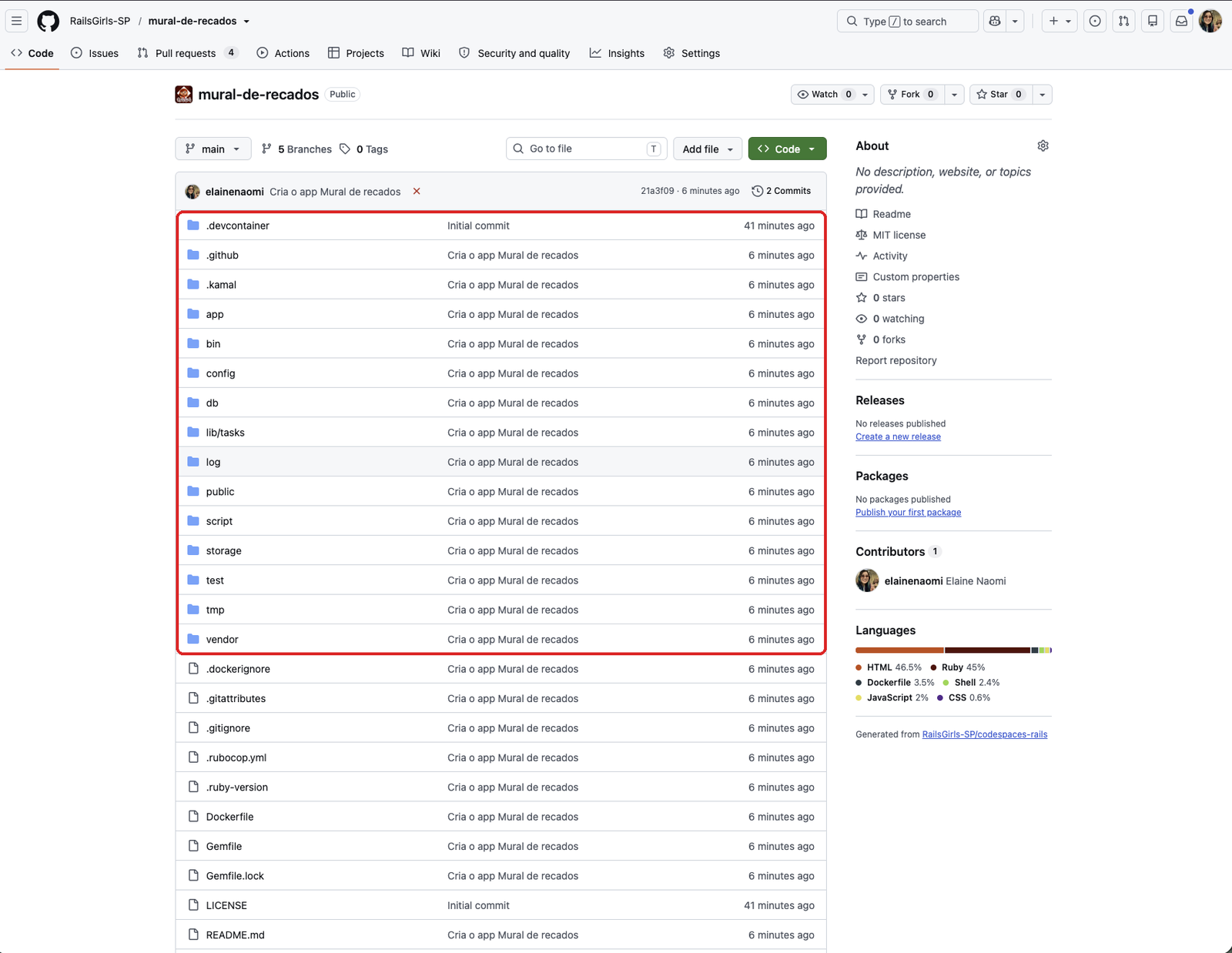Open the RailsGirls-SP organization breadcrumb
Viewport: 1232px width, 953px height.
pyautogui.click(x=100, y=21)
